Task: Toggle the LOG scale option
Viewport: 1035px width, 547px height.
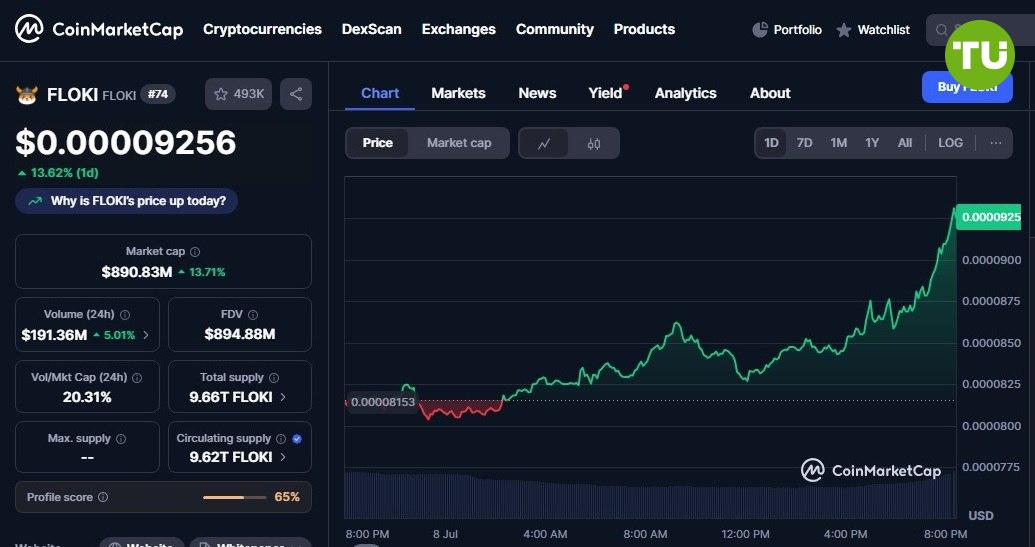Action: coord(951,143)
